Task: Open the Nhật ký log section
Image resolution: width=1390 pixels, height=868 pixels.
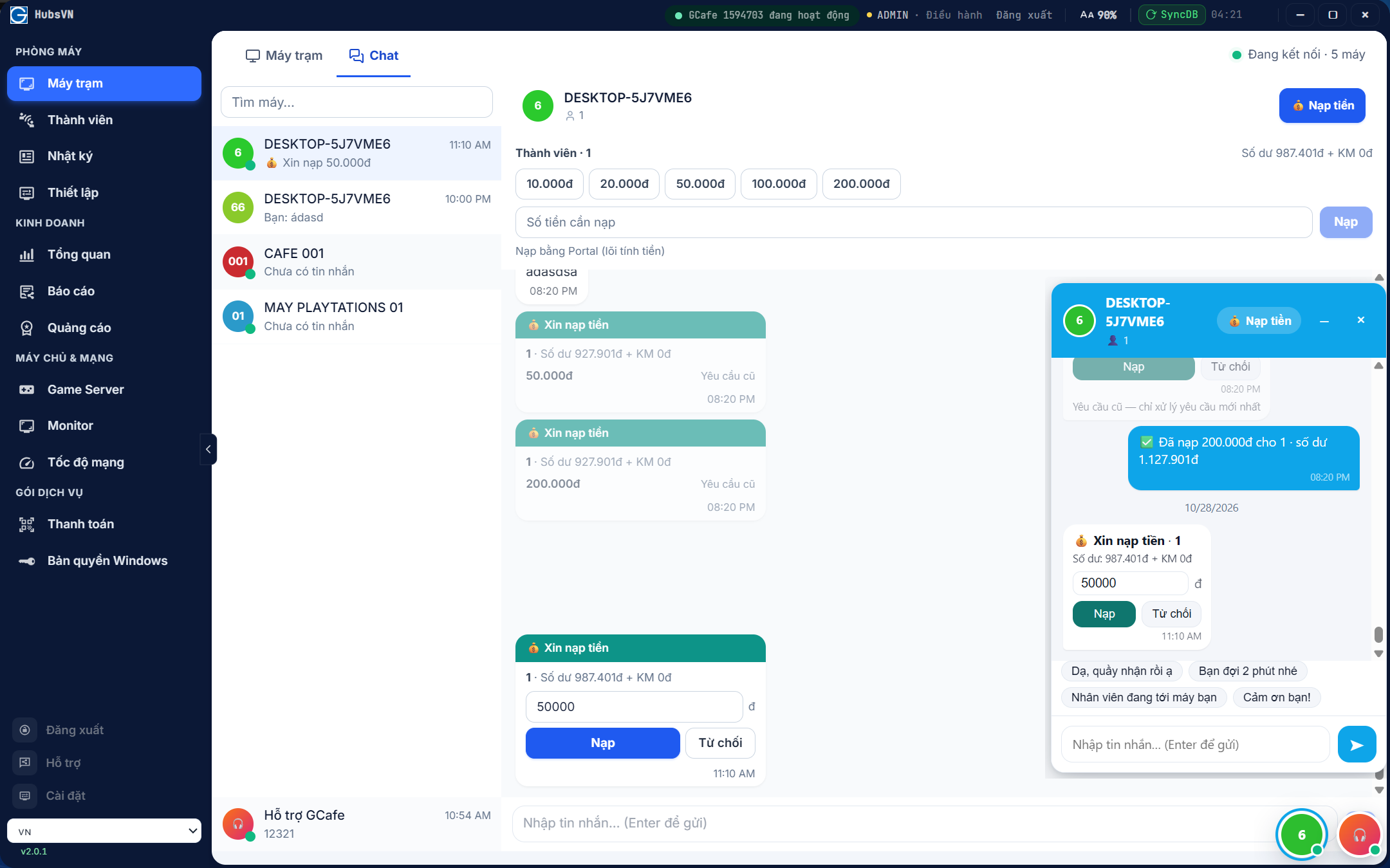Action: (104, 156)
